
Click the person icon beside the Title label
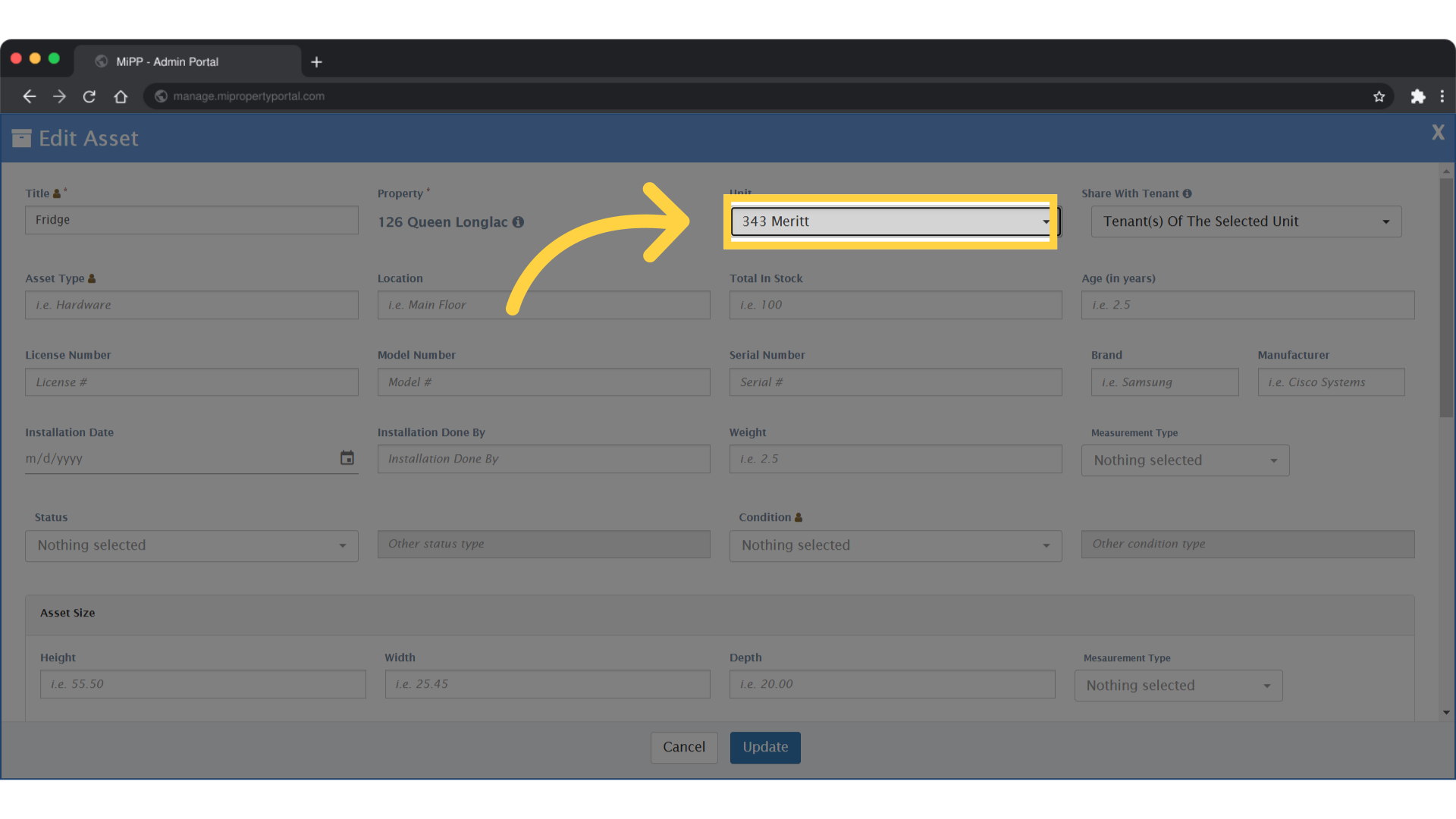[x=58, y=193]
